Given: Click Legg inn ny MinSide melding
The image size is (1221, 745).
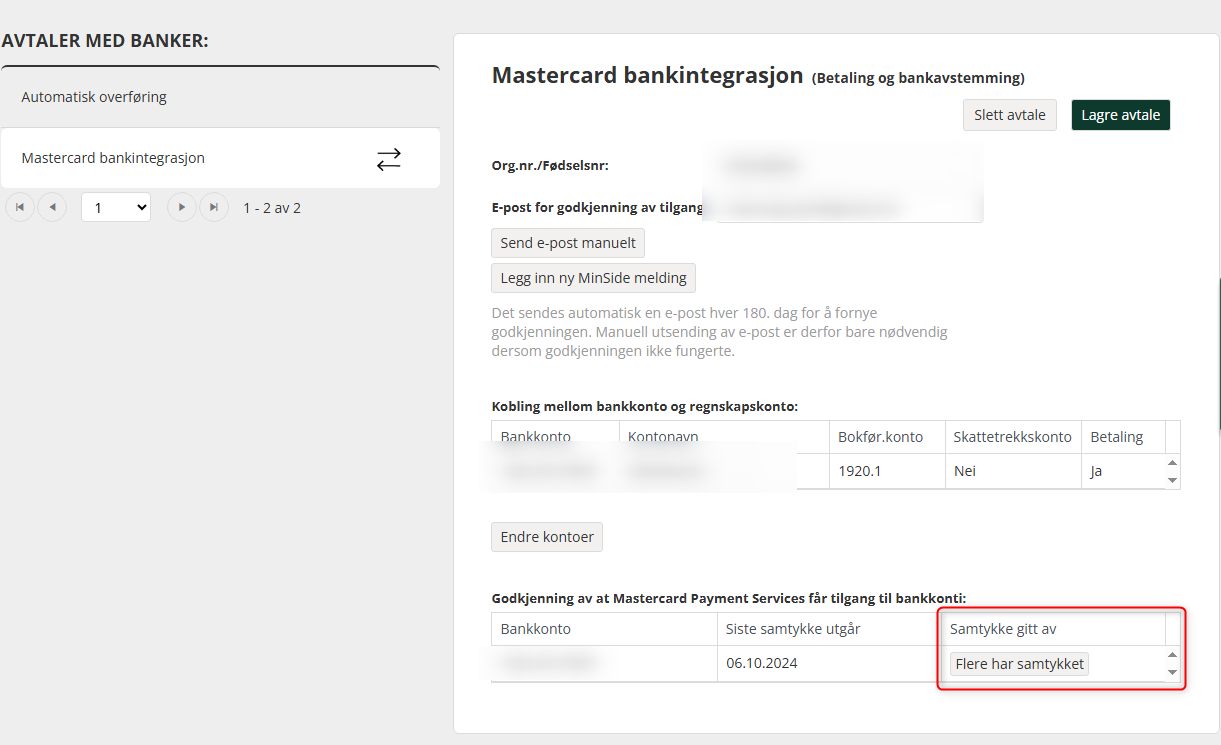Looking at the screenshot, I should 593,278.
